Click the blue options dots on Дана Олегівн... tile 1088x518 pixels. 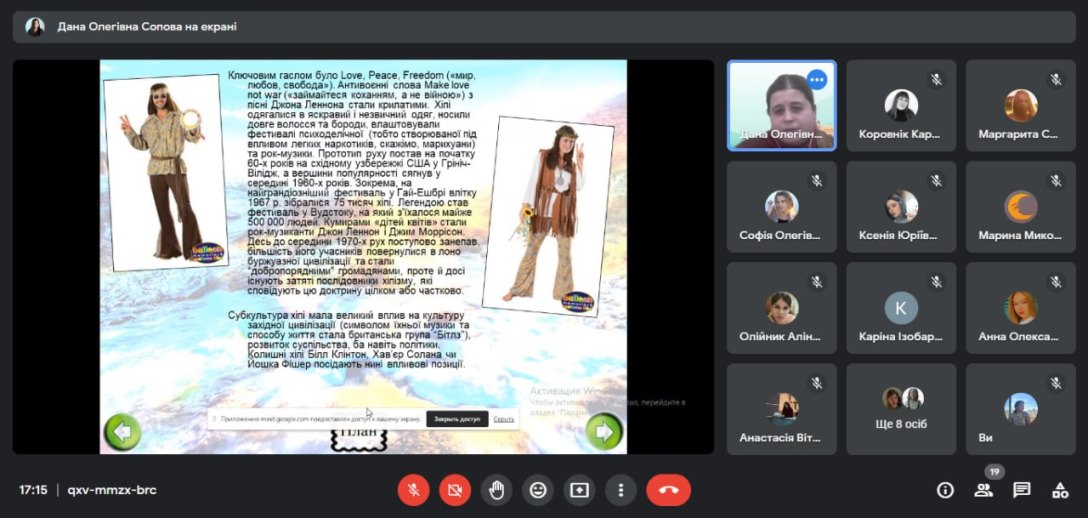[x=817, y=80]
